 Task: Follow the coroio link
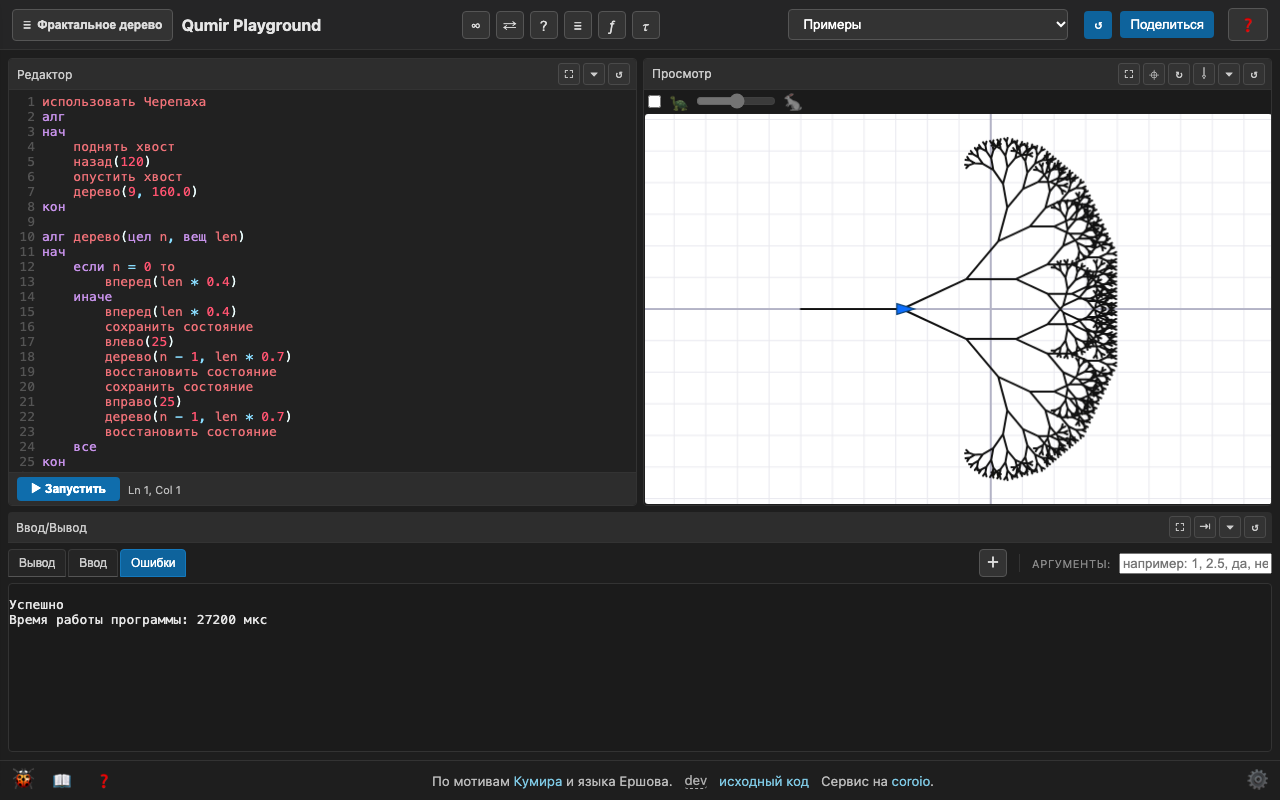(910, 781)
